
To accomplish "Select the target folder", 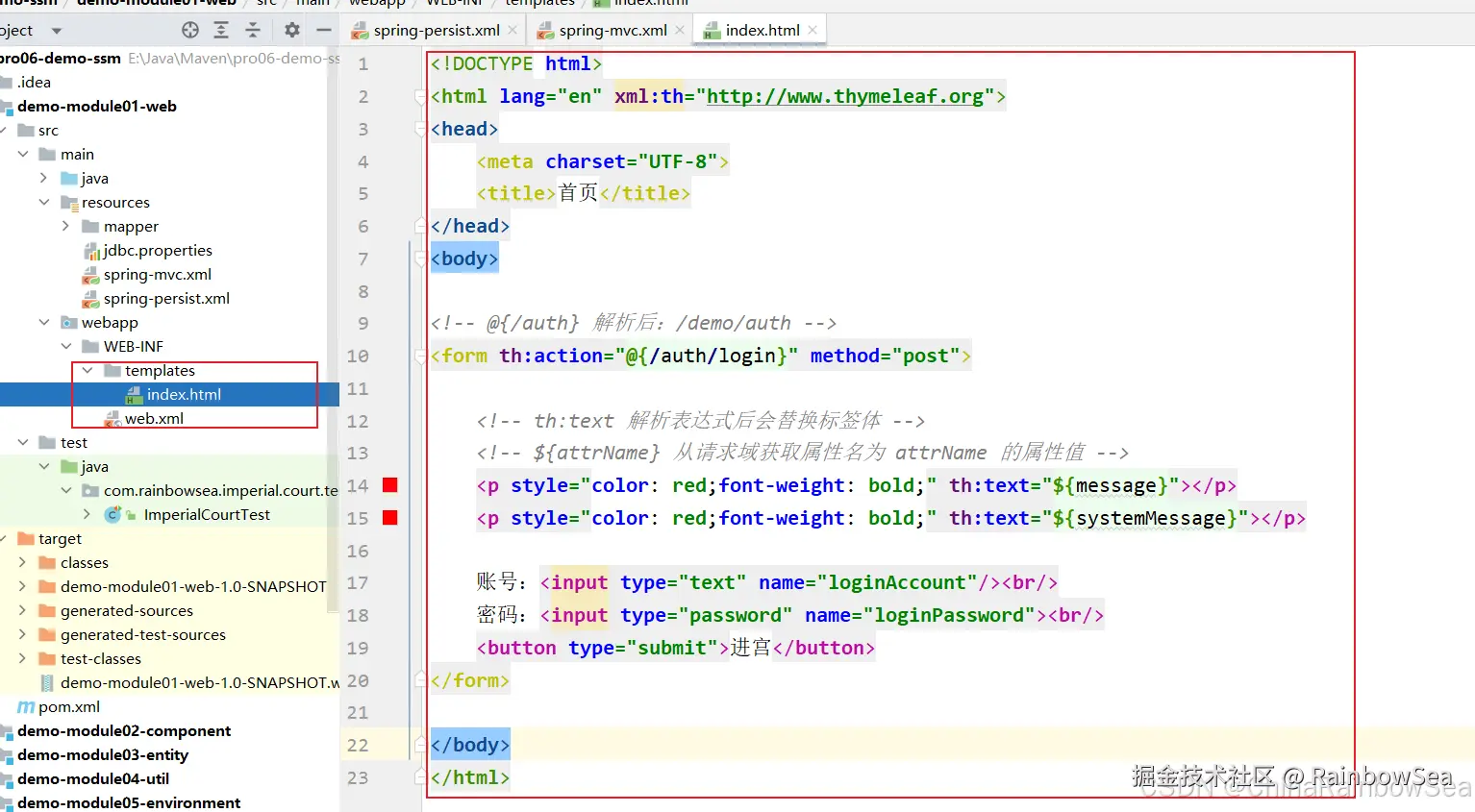I will pyautogui.click(x=60, y=538).
